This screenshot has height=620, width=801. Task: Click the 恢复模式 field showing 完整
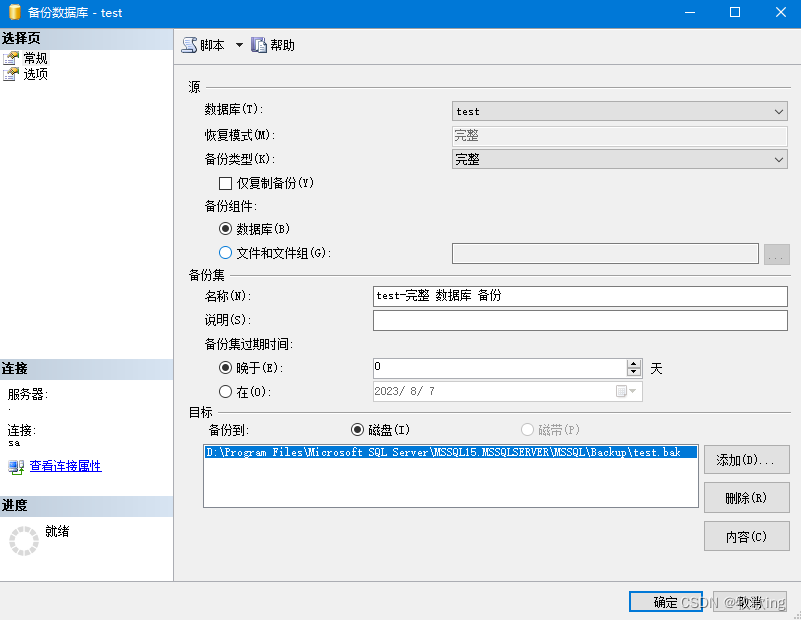point(619,135)
